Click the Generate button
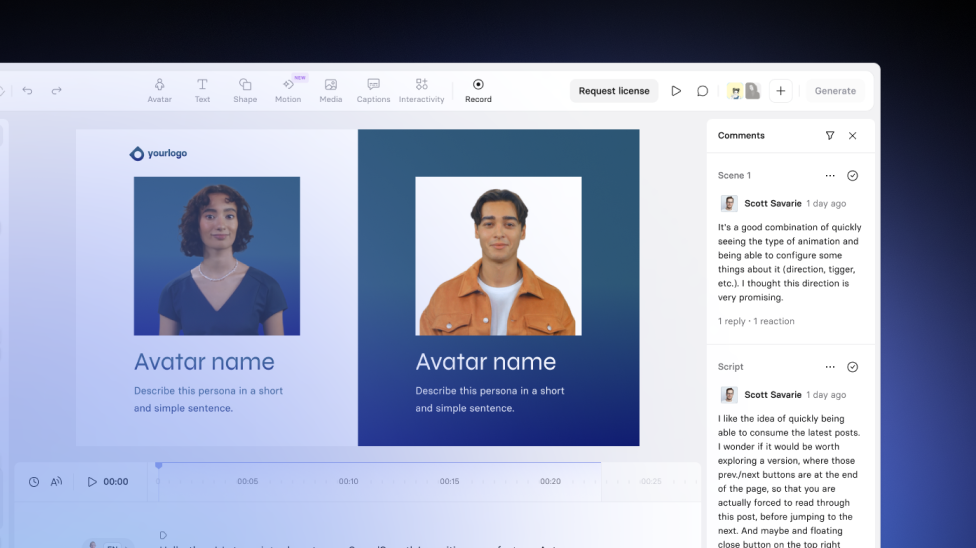Viewport: 976px width, 548px height. pyautogui.click(x=835, y=91)
